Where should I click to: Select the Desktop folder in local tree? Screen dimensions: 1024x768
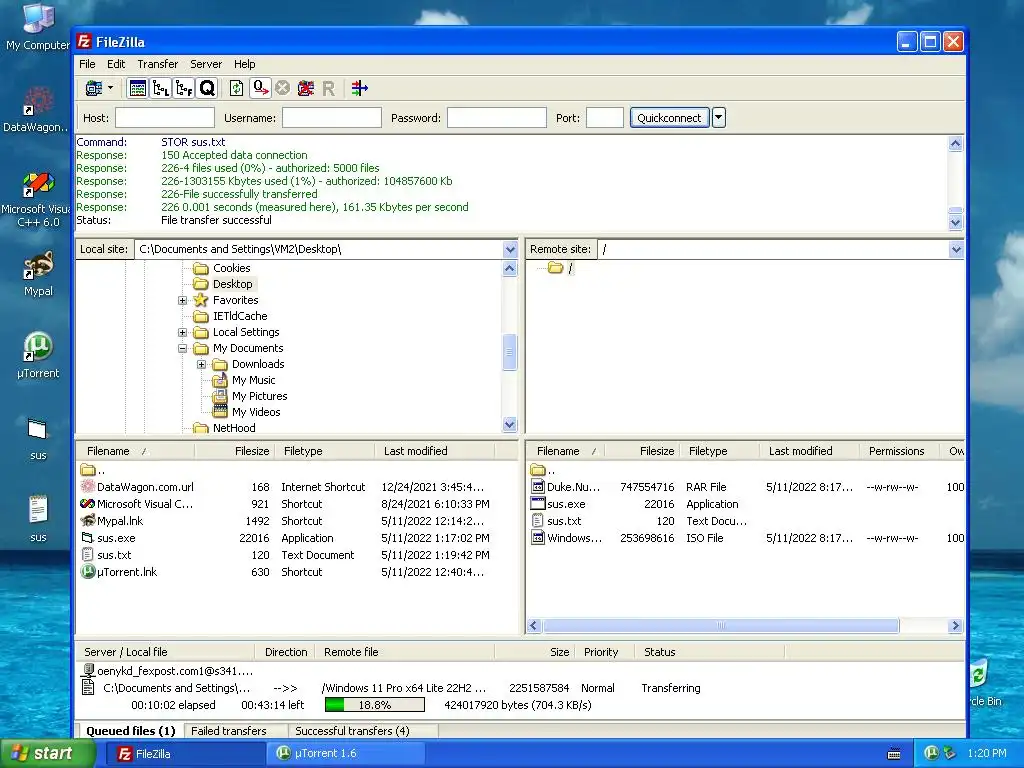232,284
